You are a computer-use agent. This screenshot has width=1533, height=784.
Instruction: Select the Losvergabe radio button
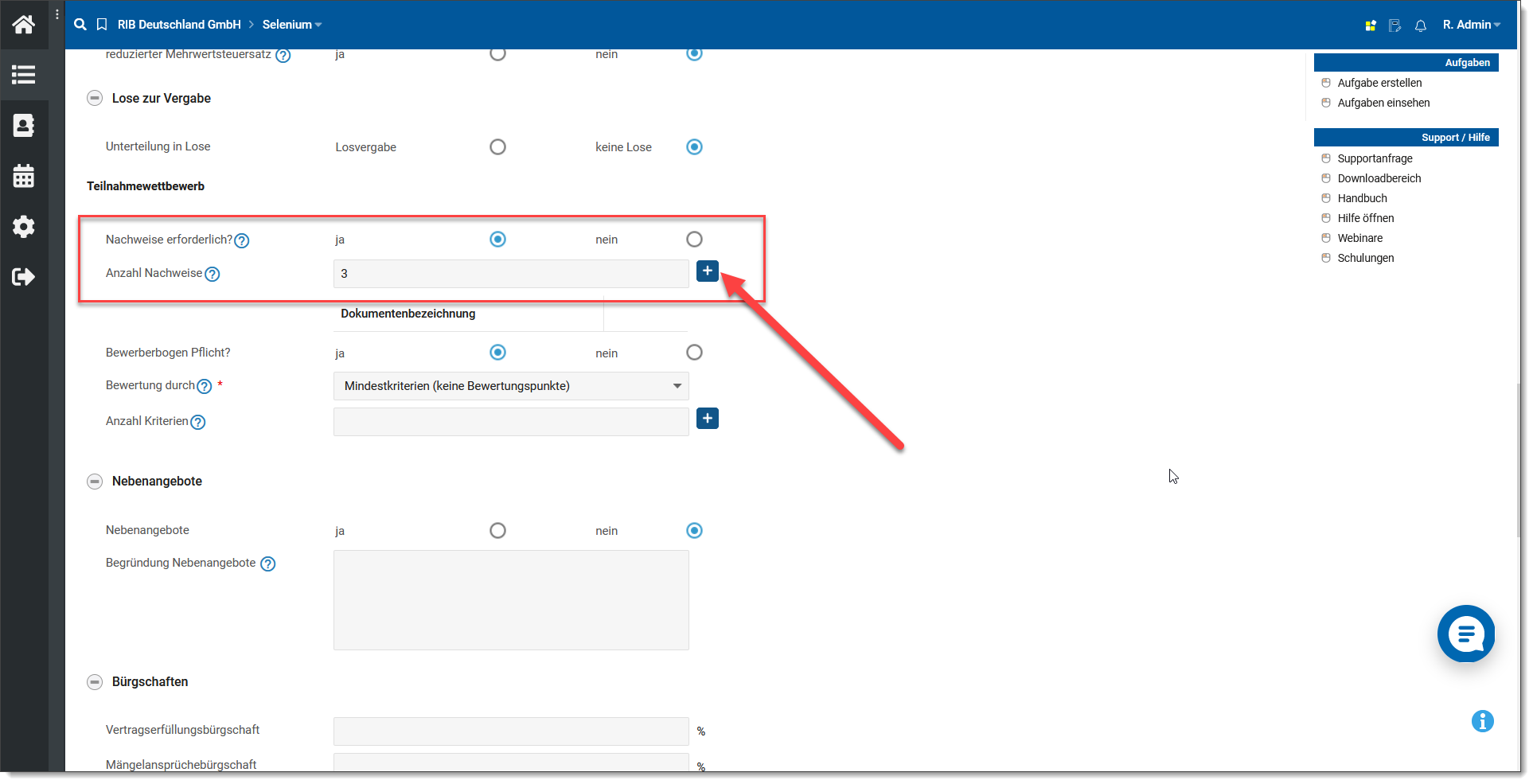(x=498, y=147)
